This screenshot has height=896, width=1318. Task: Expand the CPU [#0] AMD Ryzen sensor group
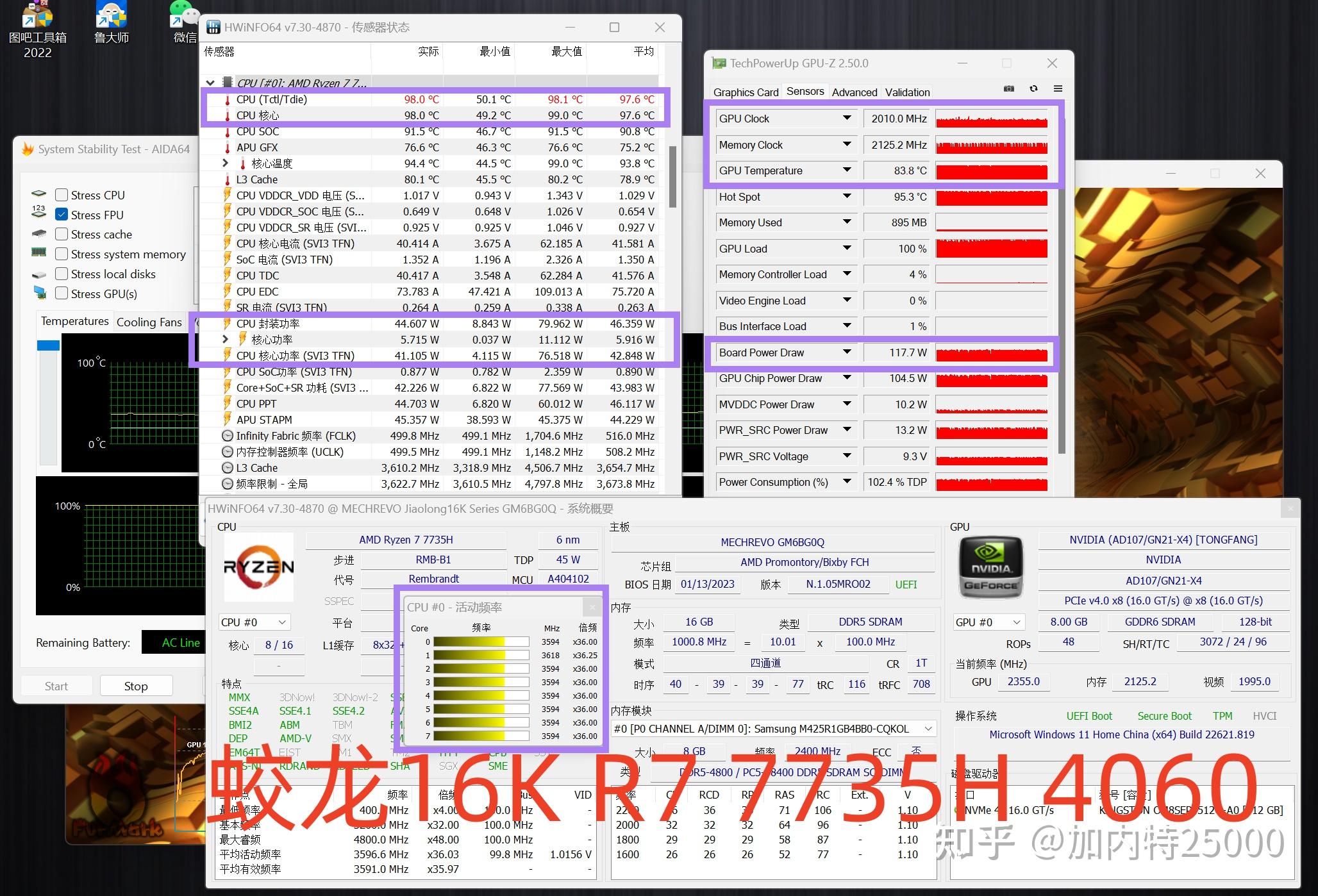click(x=210, y=83)
